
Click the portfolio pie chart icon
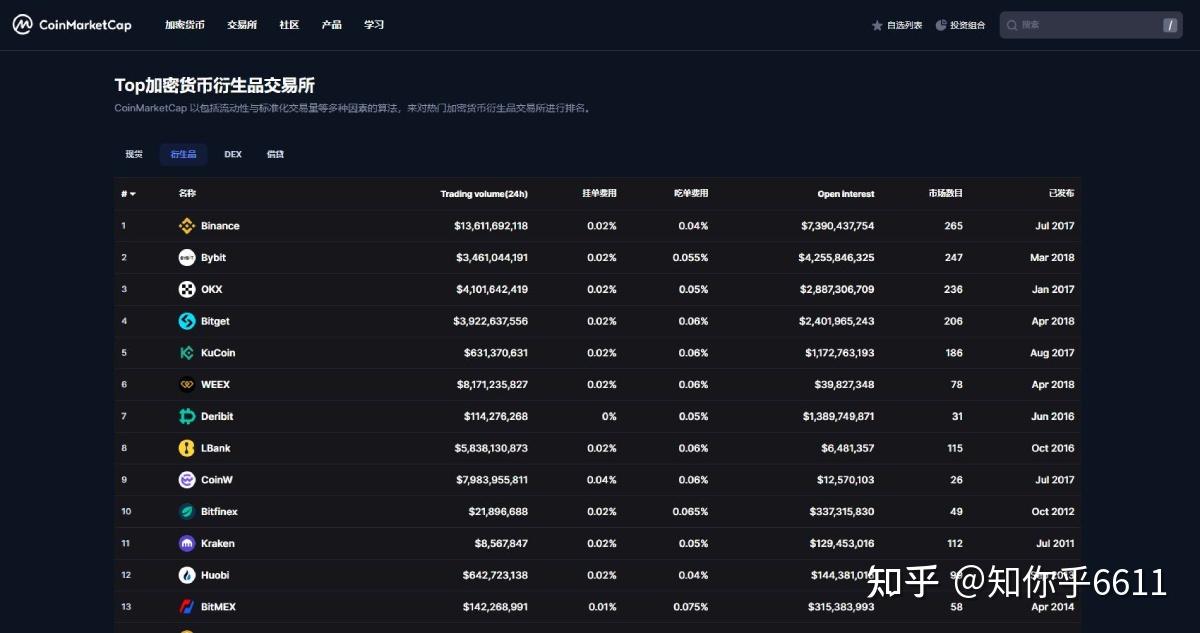[941, 25]
